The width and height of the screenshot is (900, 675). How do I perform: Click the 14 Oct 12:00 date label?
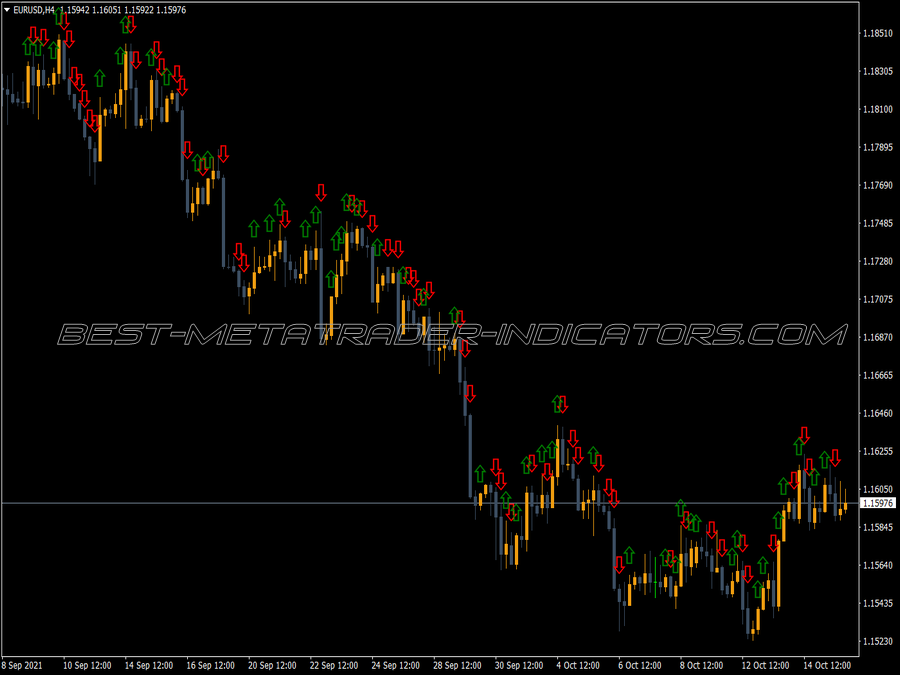827,665
